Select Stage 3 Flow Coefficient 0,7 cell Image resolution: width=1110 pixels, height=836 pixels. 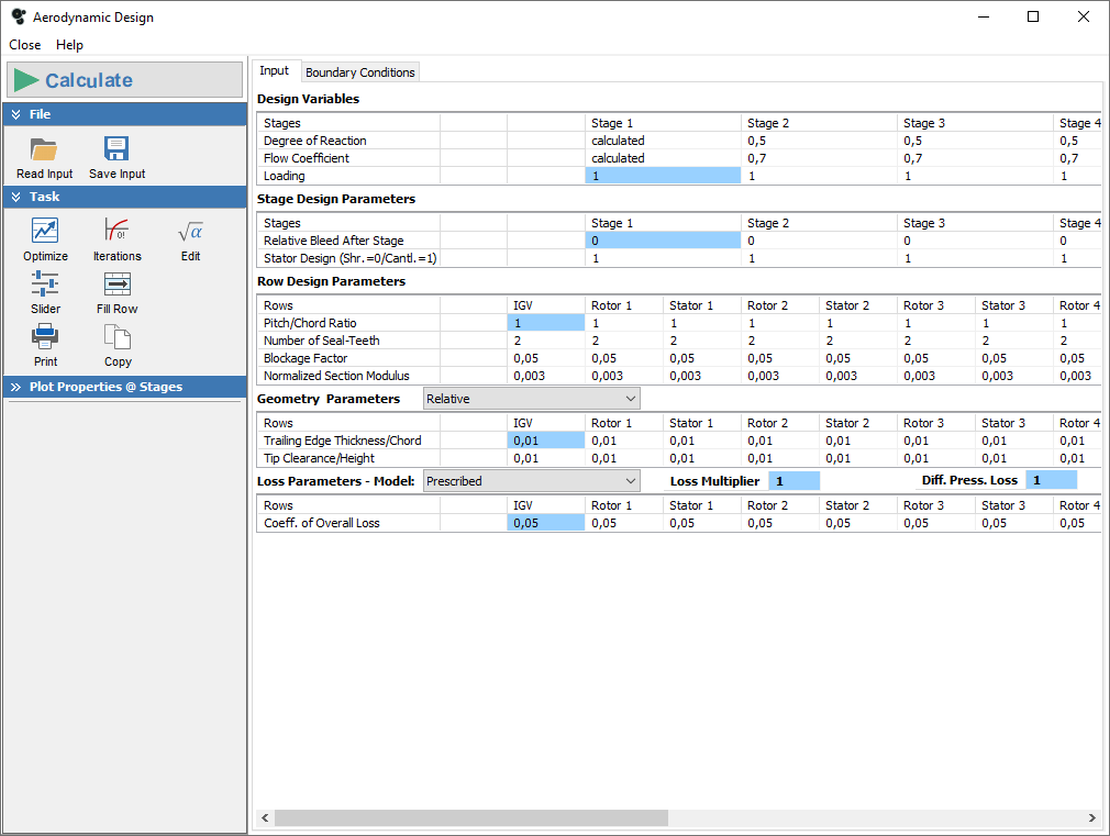975,159
